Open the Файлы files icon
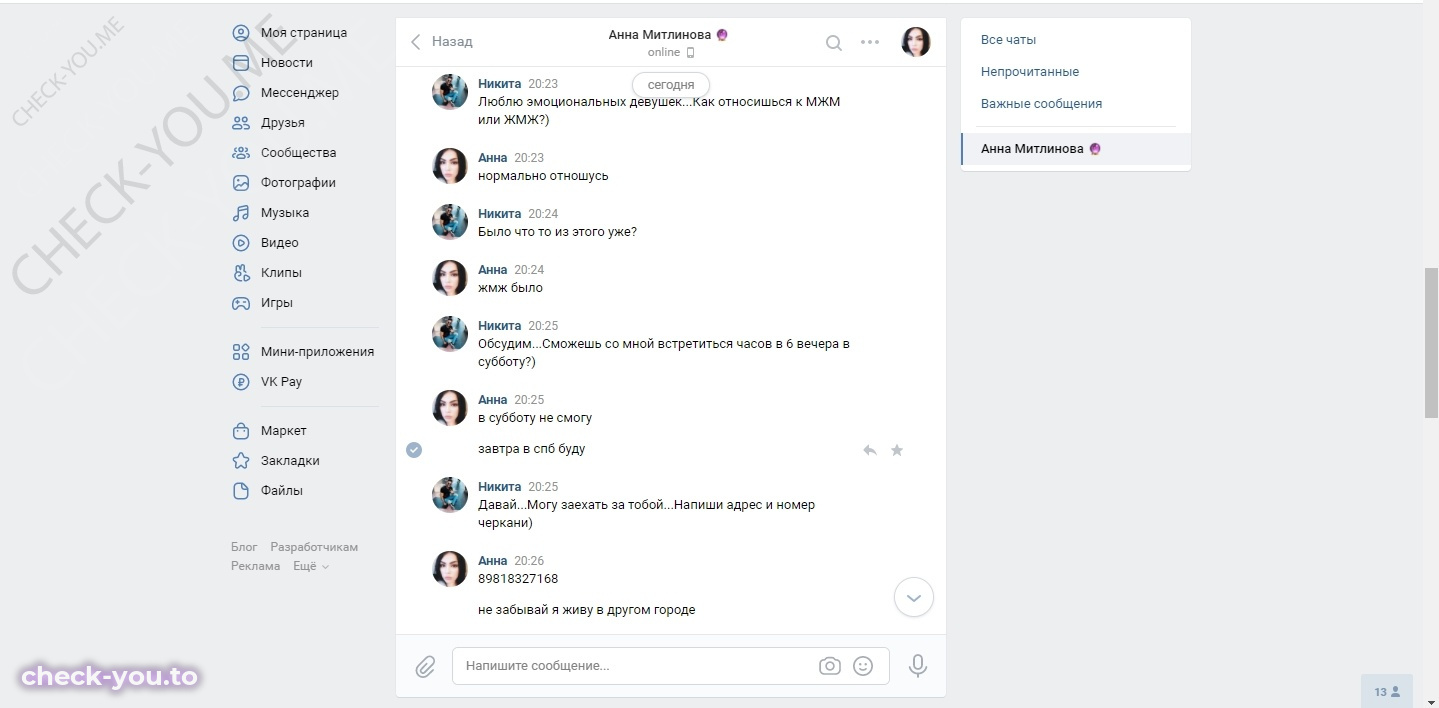This screenshot has width=1439, height=708. (241, 491)
